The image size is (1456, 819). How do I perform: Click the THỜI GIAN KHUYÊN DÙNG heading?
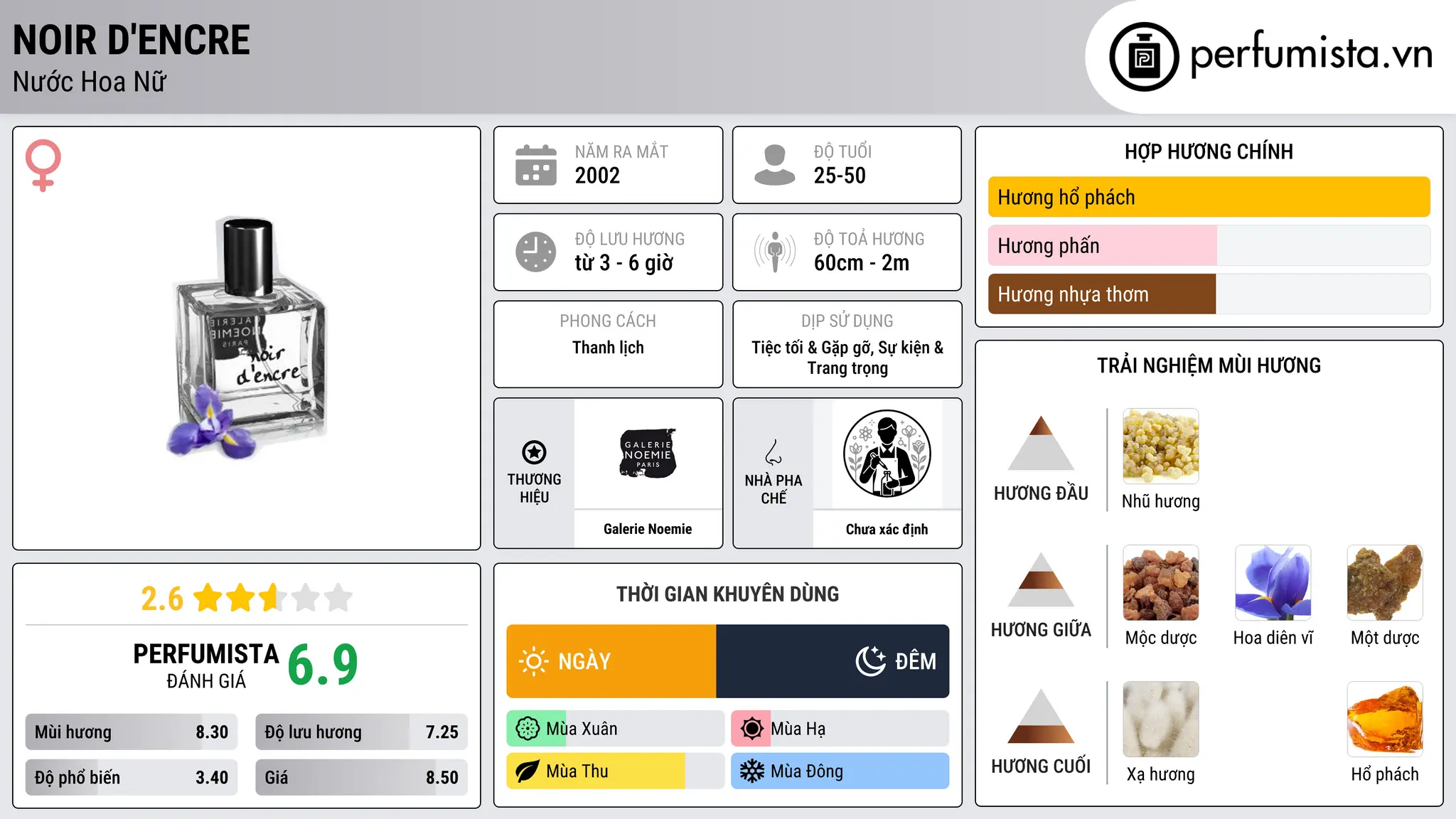(x=727, y=594)
